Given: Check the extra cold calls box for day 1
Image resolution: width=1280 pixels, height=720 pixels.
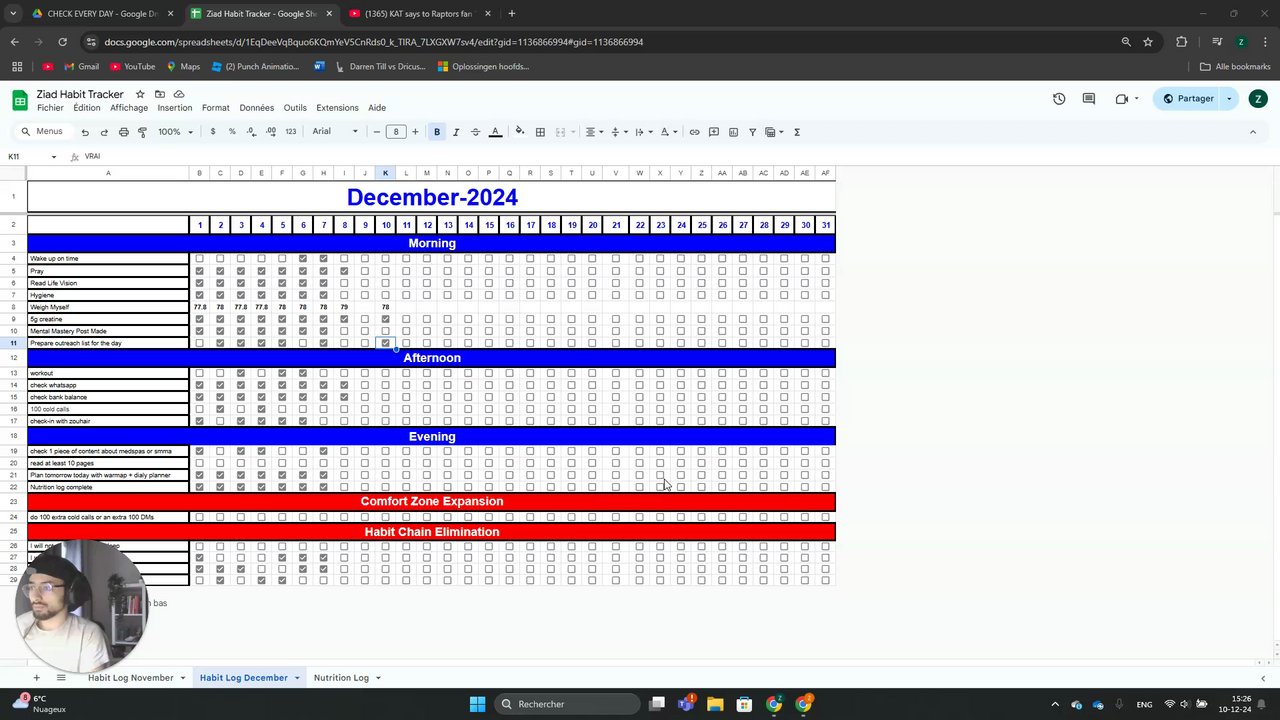Looking at the screenshot, I should coord(199,517).
